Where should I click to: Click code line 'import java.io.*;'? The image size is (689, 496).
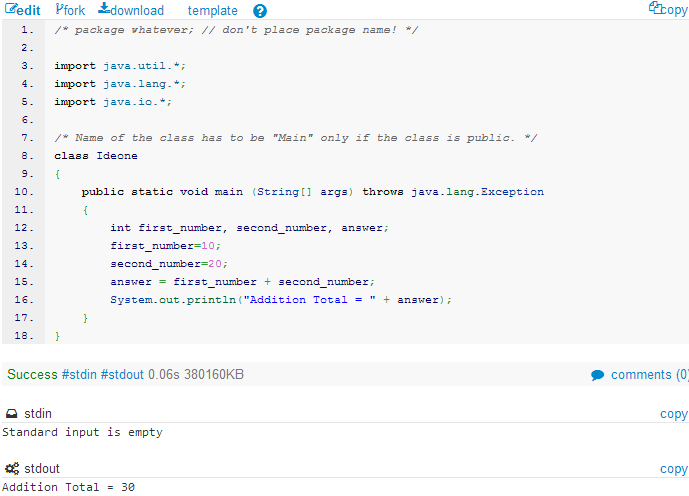click(x=113, y=102)
